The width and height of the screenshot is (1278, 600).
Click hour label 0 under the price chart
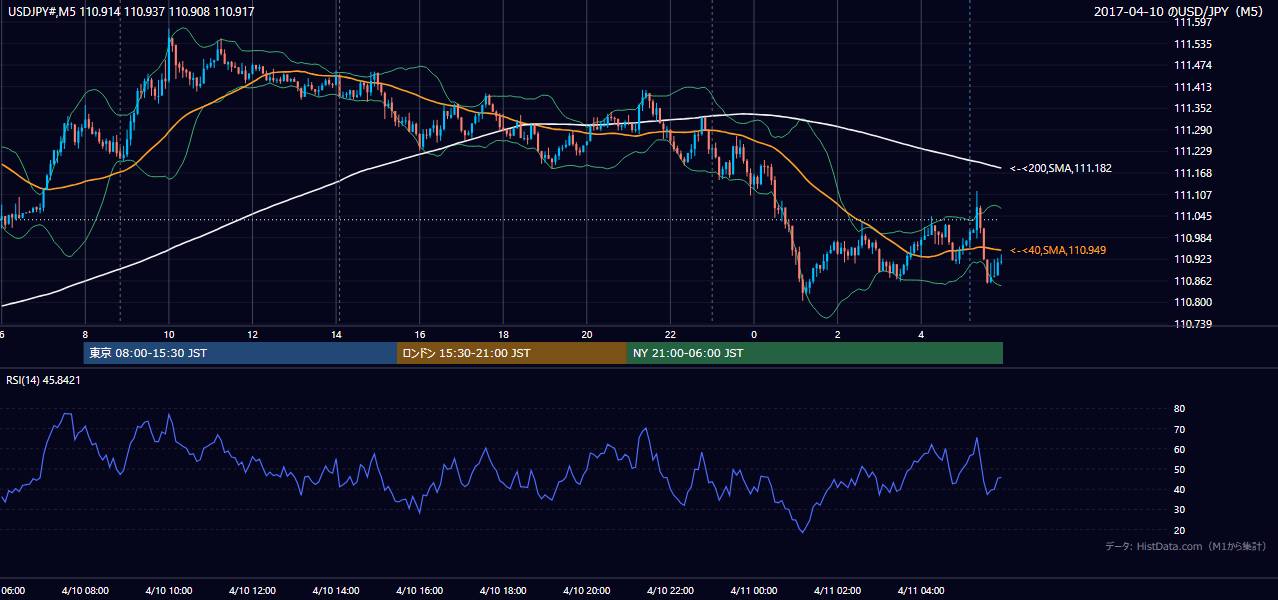pyautogui.click(x=754, y=335)
